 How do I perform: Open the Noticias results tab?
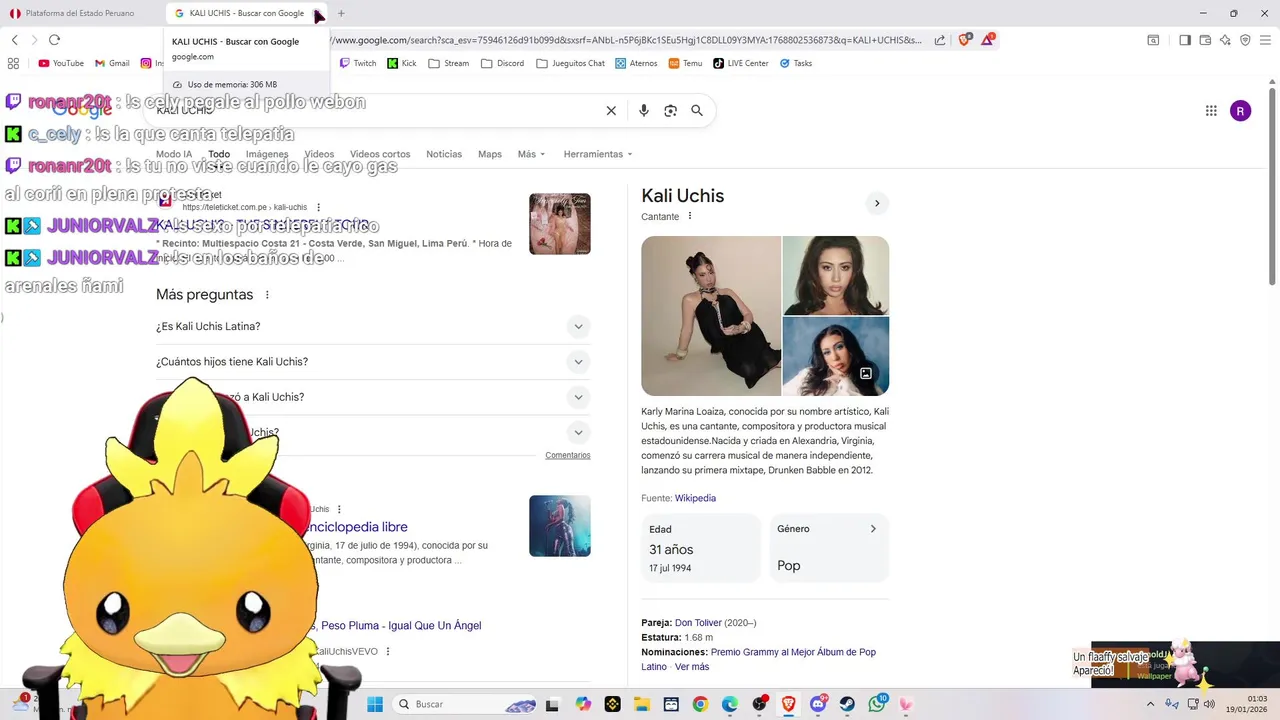444,154
